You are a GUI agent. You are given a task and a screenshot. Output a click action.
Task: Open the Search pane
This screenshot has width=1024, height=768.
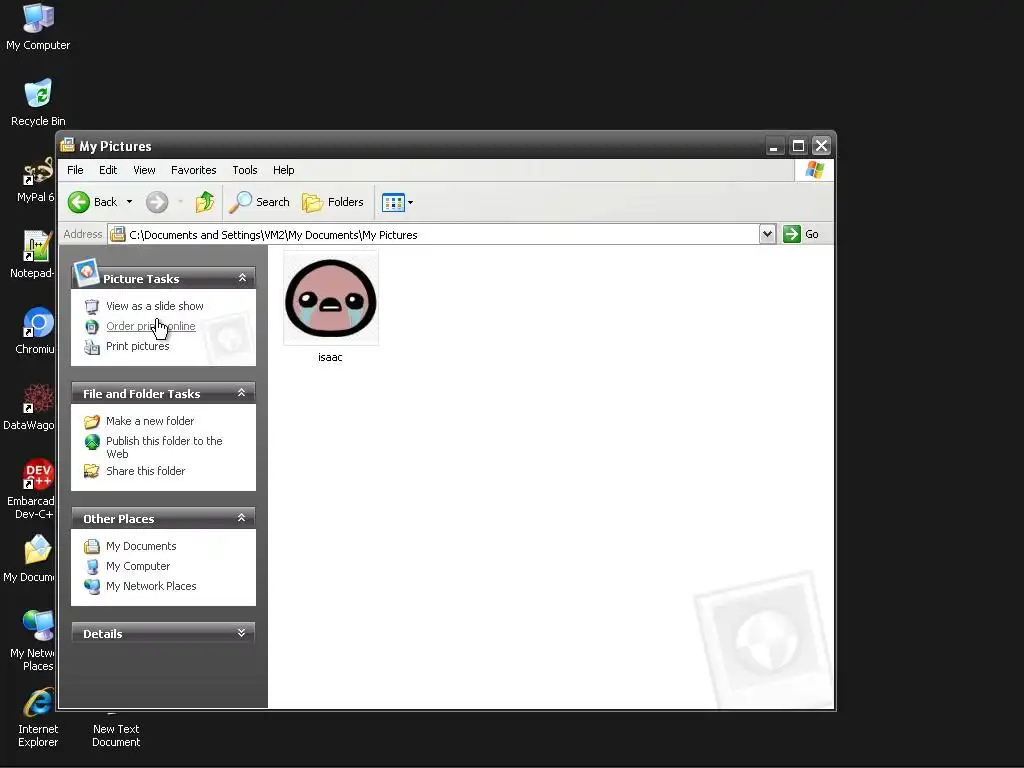259,202
